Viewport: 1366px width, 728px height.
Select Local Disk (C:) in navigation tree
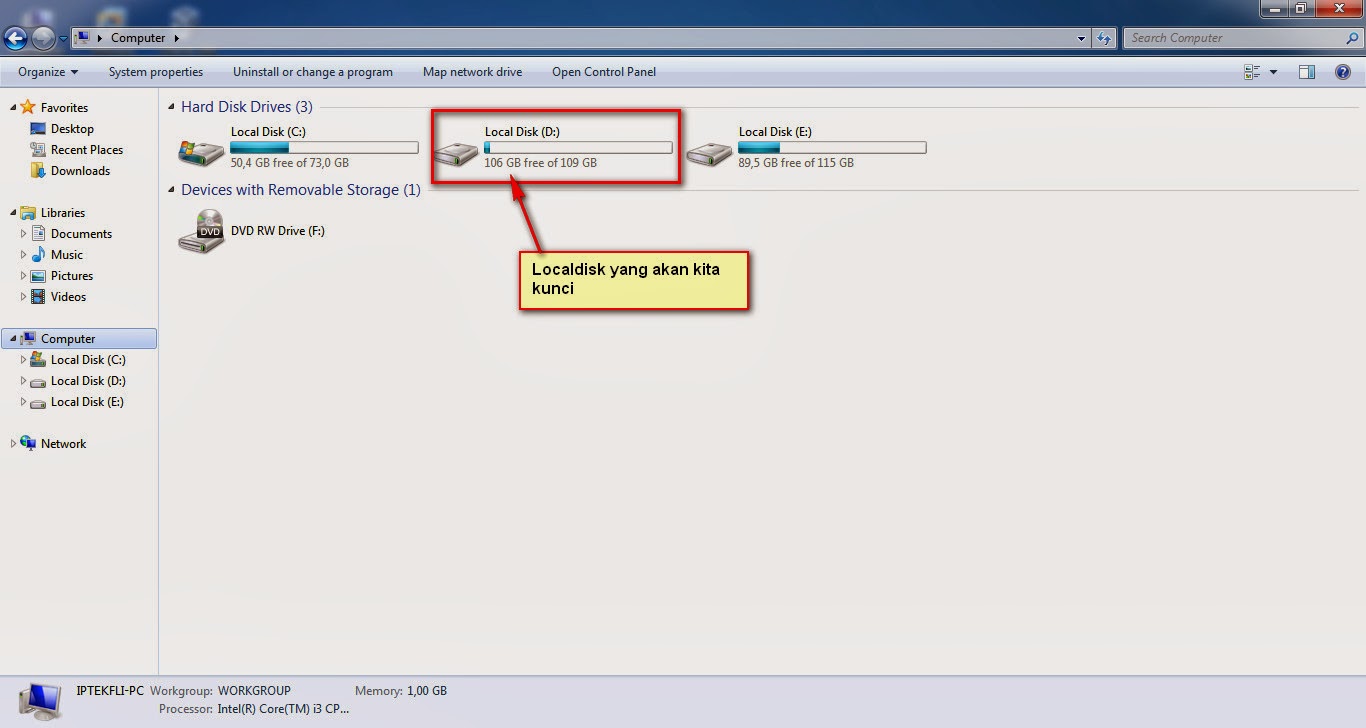[88, 360]
